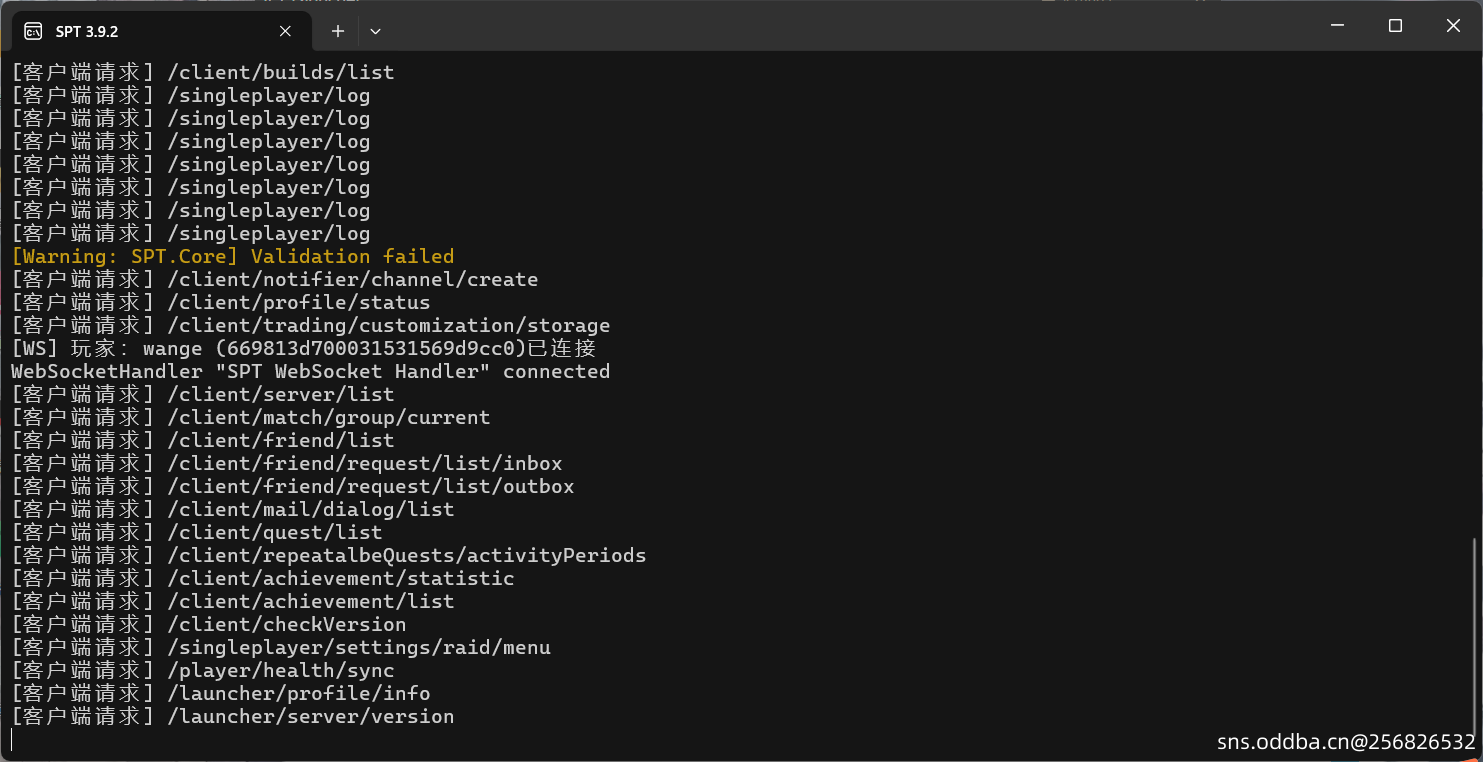
Task: Close the SPT 3.9.2 tab
Action: coord(285,31)
